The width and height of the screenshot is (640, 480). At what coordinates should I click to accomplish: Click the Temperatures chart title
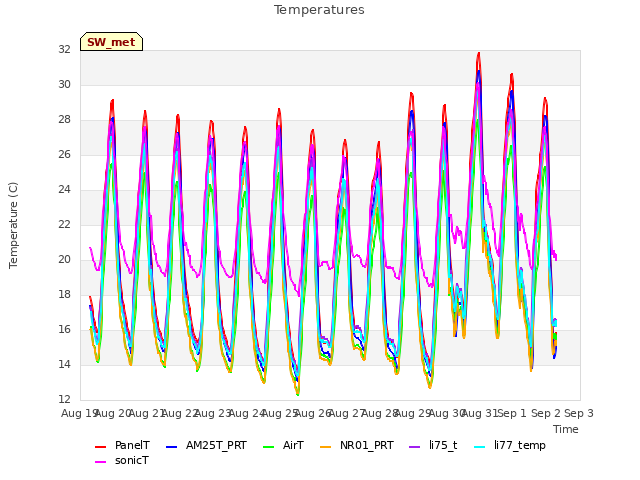tap(319, 10)
